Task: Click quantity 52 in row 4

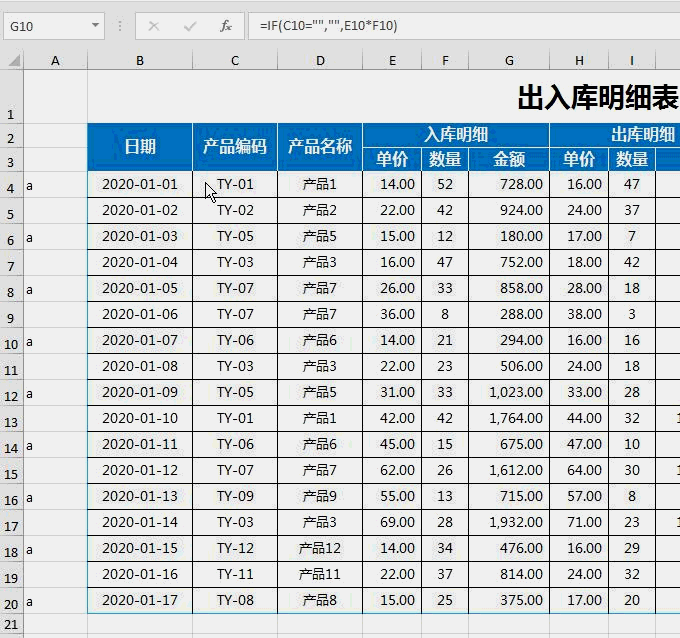Action: (x=445, y=184)
